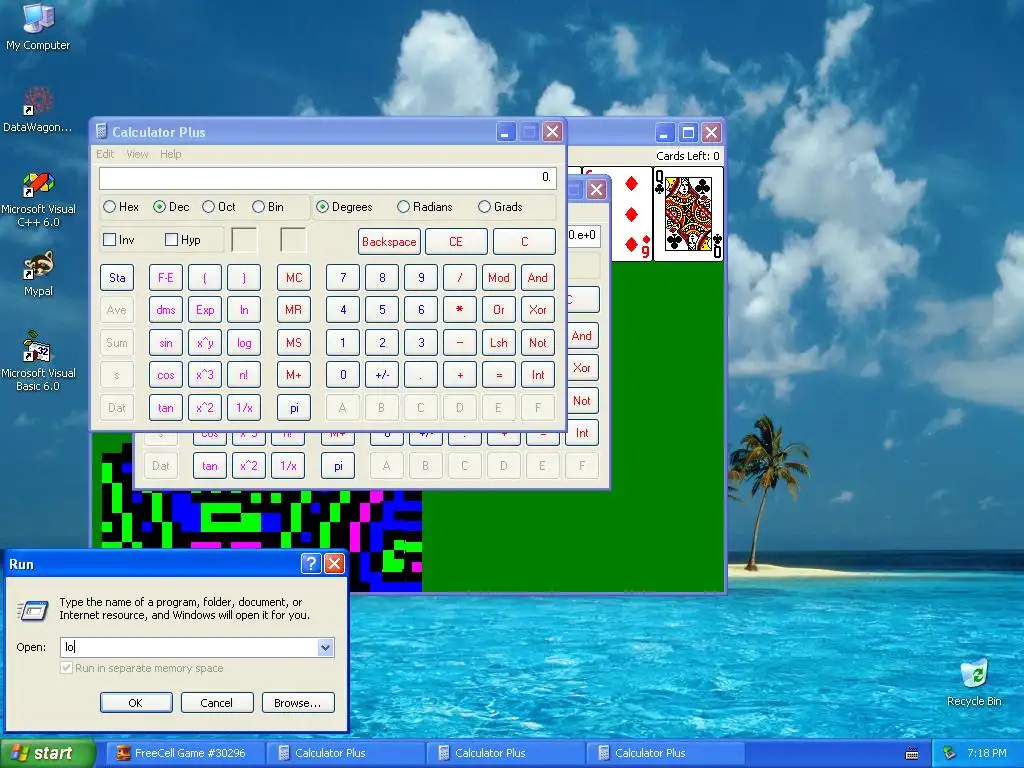This screenshot has height=768, width=1024.
Task: Open the DataWagon desktop shortcut
Action: coord(38,109)
